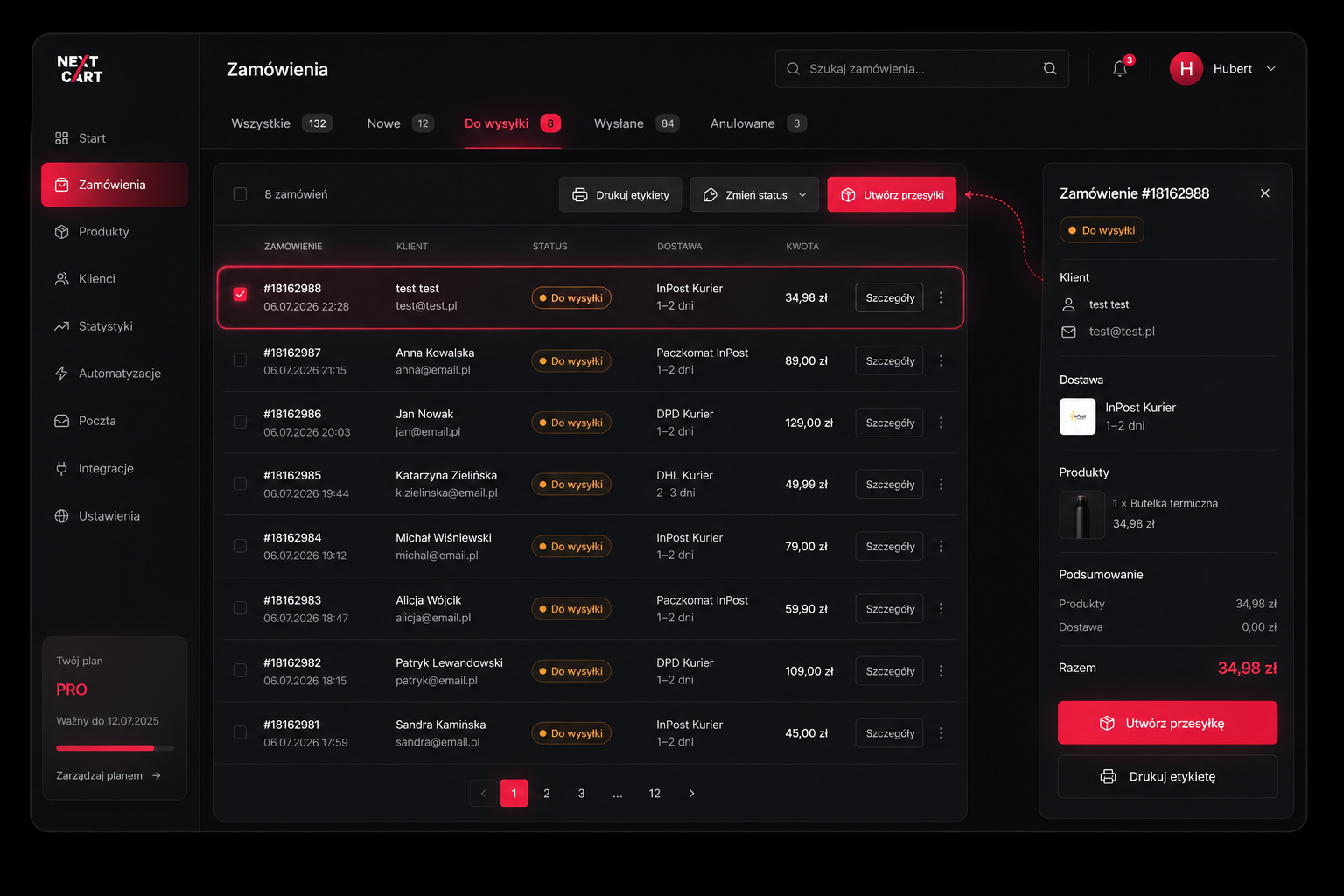The image size is (1344, 896).
Task: Open Zamówienia in sidebar
Action: click(115, 185)
